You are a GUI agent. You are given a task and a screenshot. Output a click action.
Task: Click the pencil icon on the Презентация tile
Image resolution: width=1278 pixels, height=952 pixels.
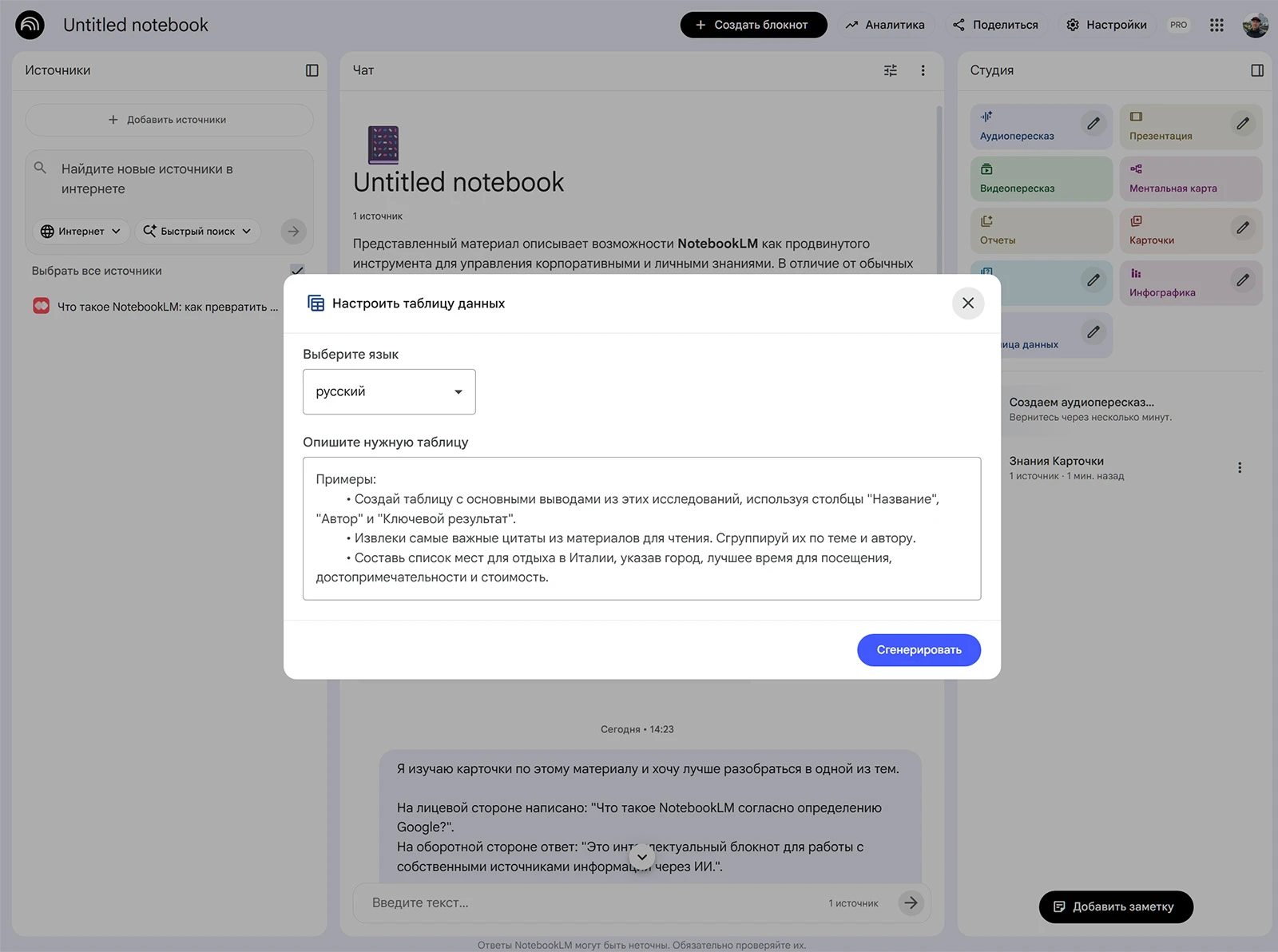click(1243, 124)
